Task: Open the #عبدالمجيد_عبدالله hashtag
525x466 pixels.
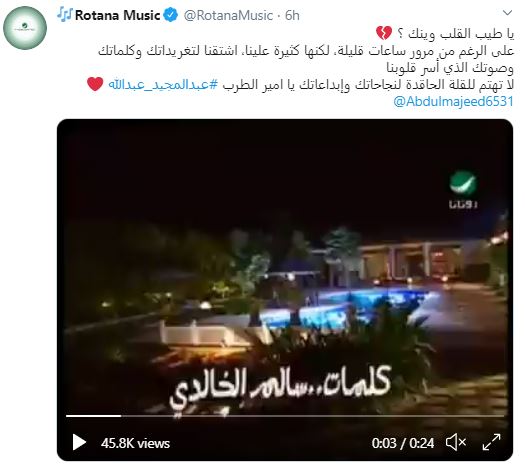Action: click(163, 84)
